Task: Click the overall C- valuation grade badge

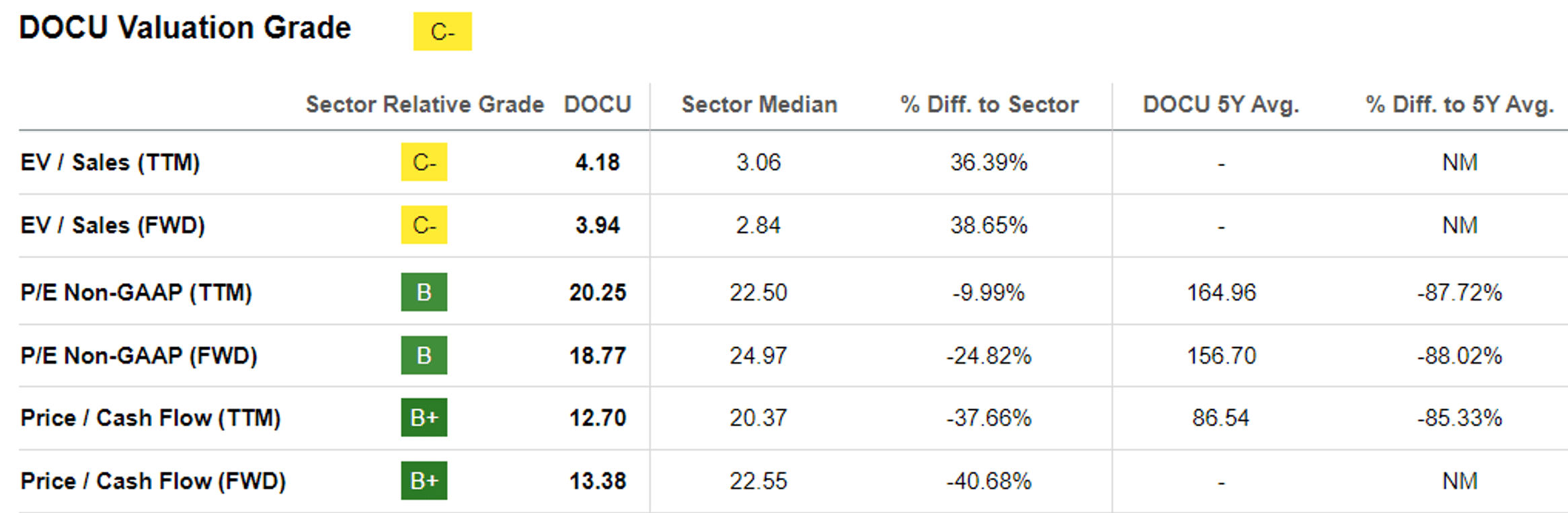Action: [x=442, y=32]
